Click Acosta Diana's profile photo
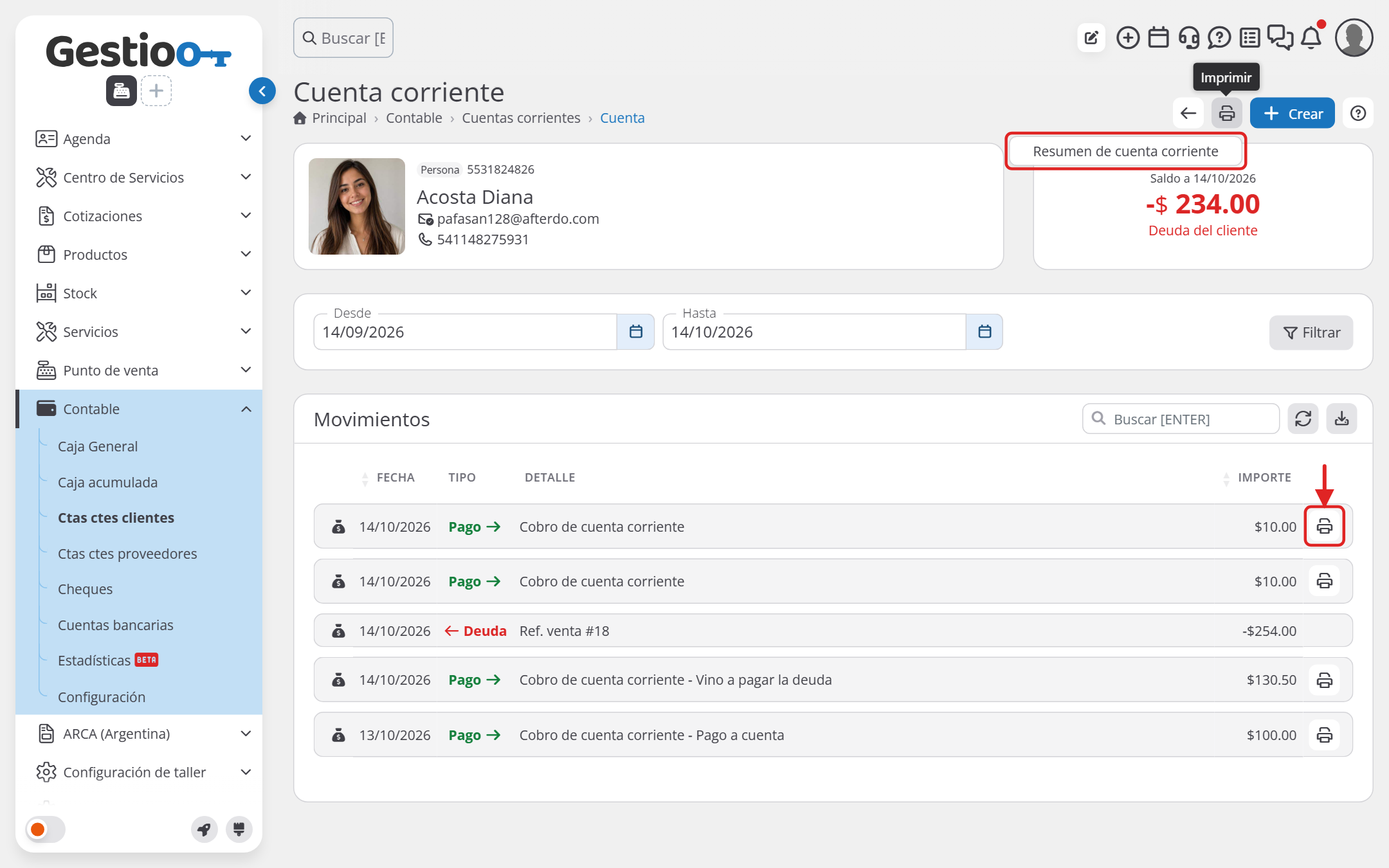Image resolution: width=1389 pixels, height=868 pixels. point(357,206)
